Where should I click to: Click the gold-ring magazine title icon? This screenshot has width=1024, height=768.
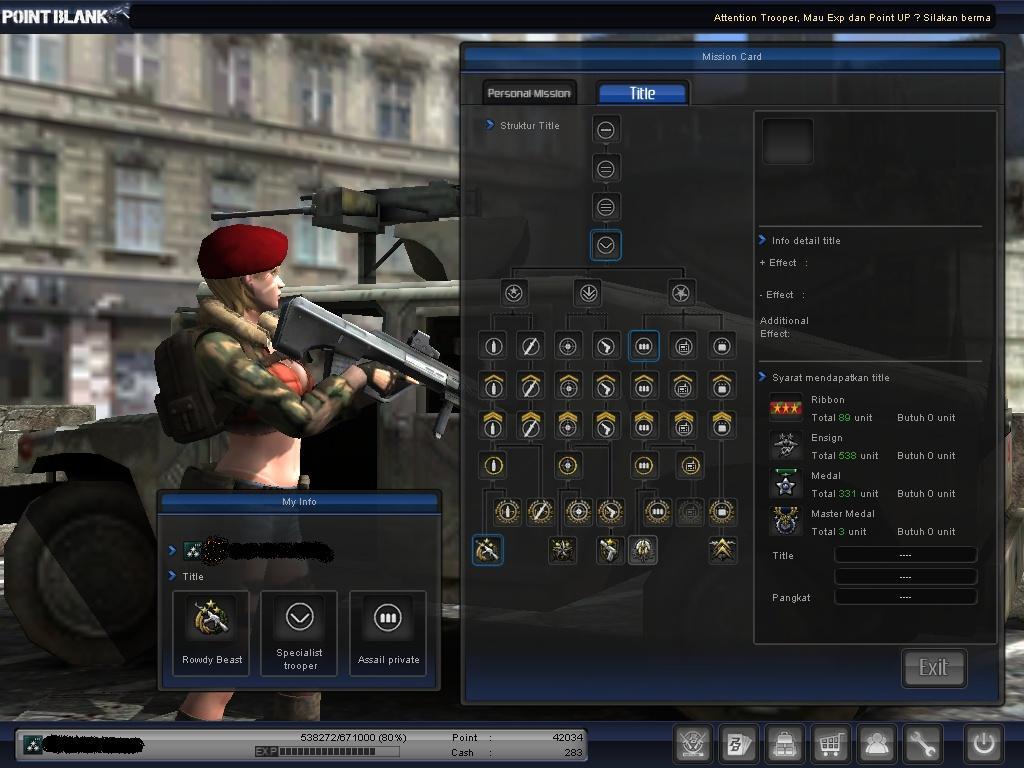[643, 466]
